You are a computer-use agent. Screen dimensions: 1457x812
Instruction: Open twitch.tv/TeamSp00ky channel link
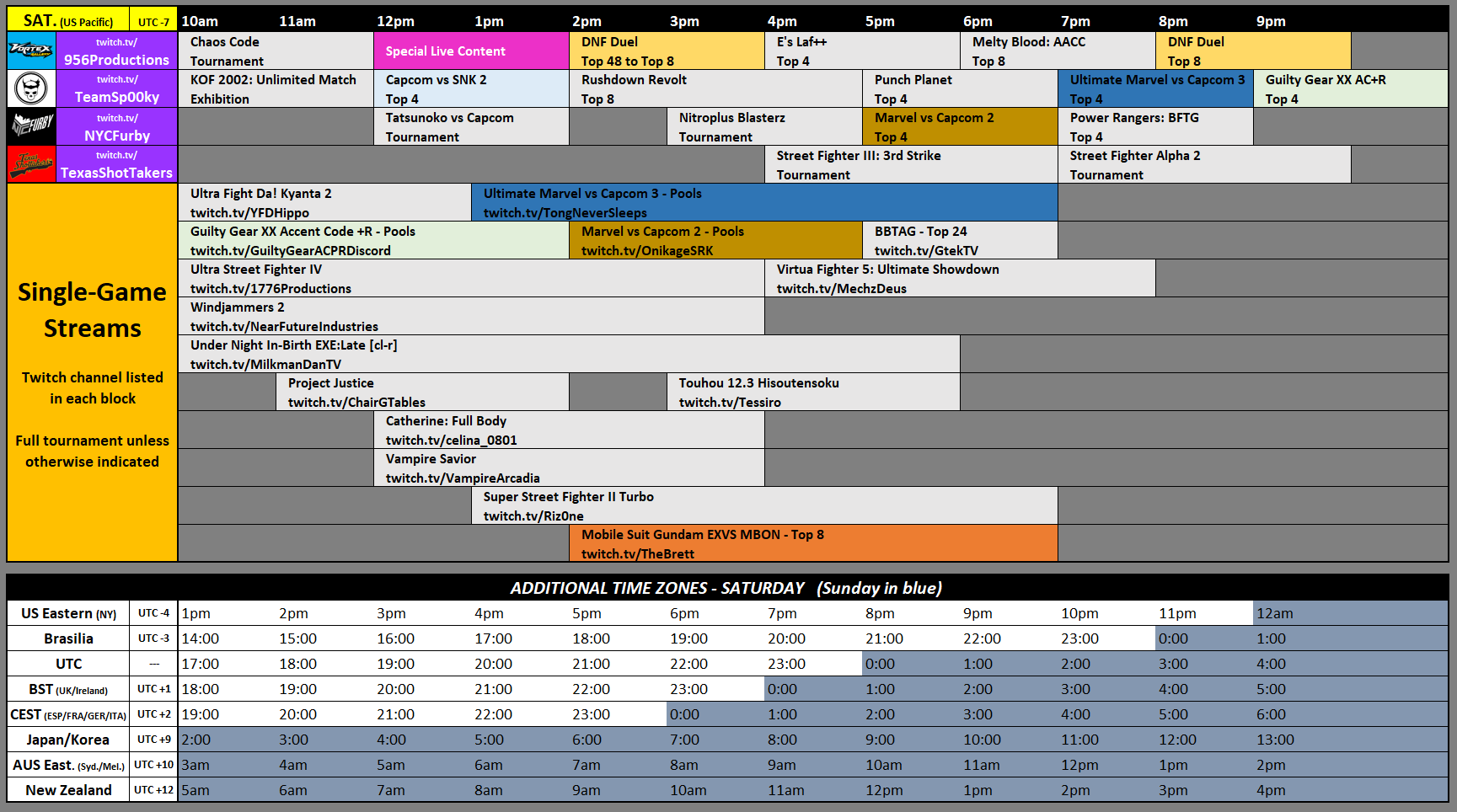pos(116,88)
